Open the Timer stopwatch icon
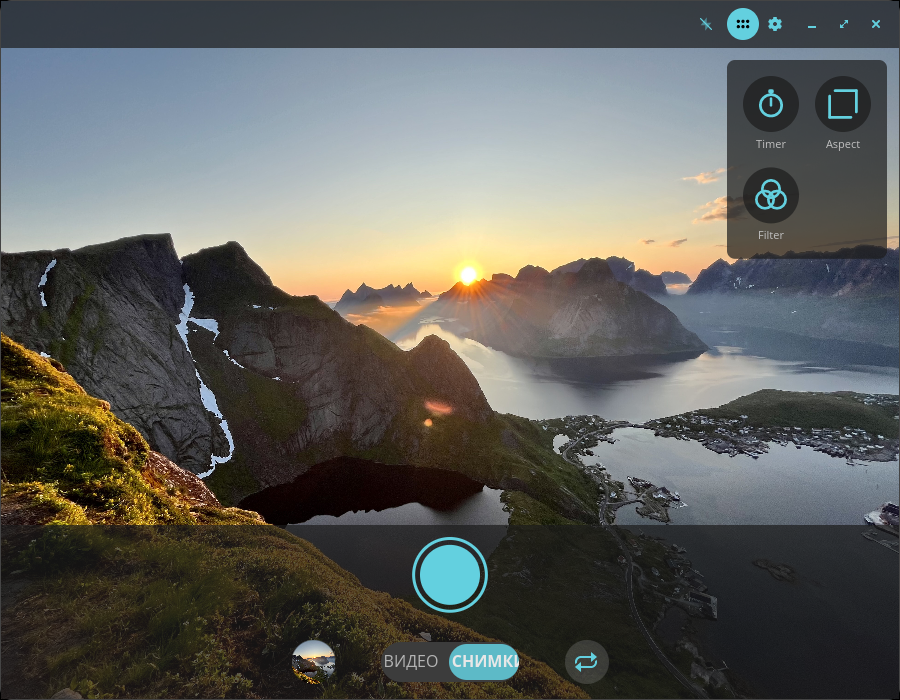Image resolution: width=900 pixels, height=700 pixels. [x=770, y=104]
